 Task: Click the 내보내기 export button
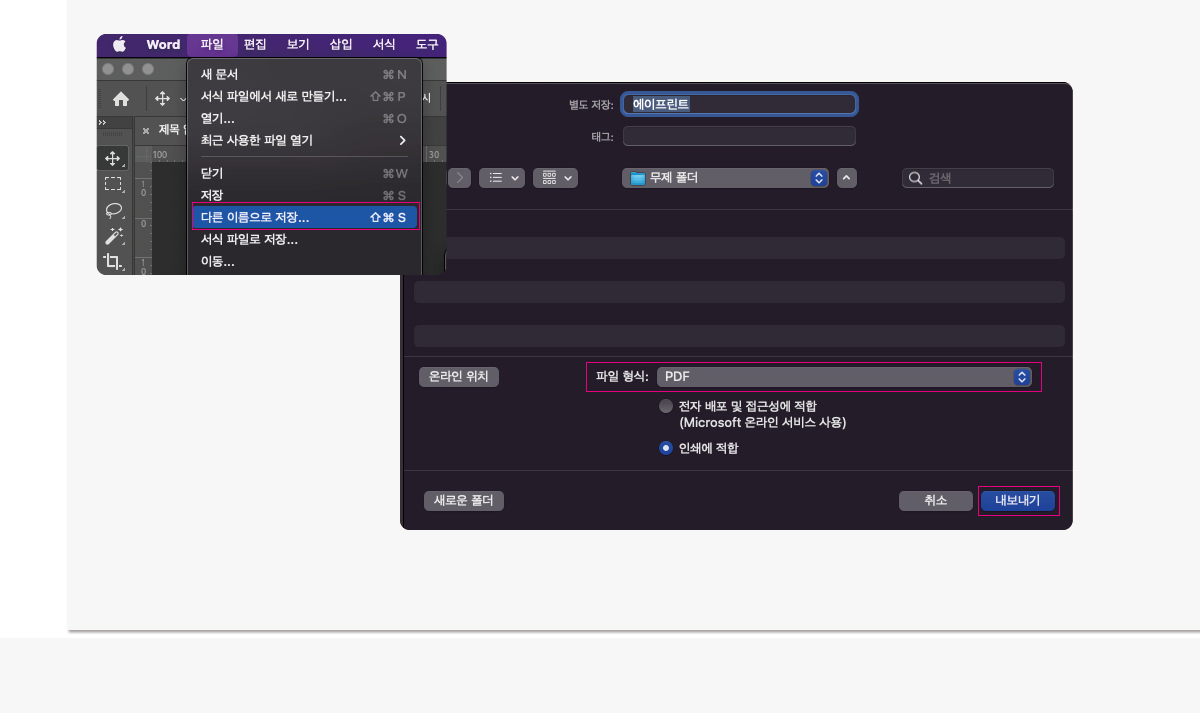point(1017,500)
